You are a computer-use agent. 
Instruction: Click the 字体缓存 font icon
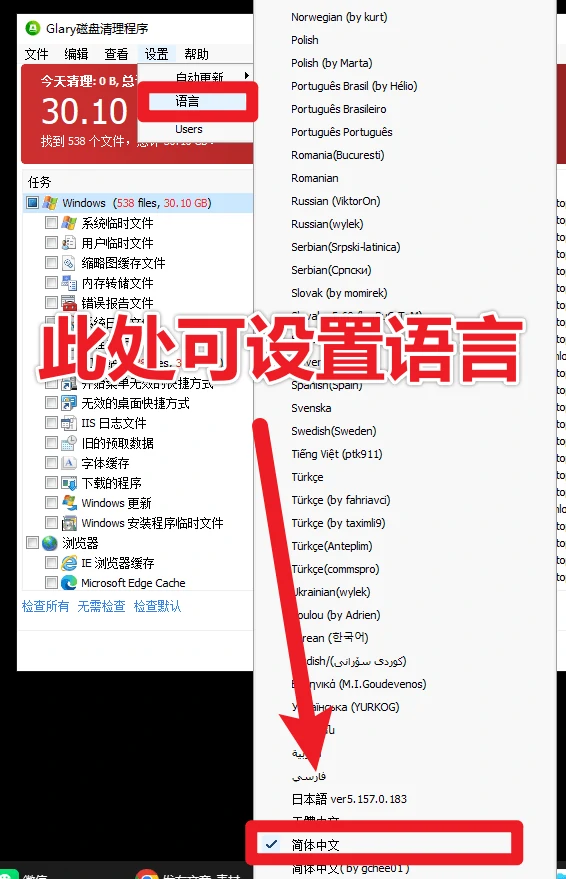click(x=69, y=462)
